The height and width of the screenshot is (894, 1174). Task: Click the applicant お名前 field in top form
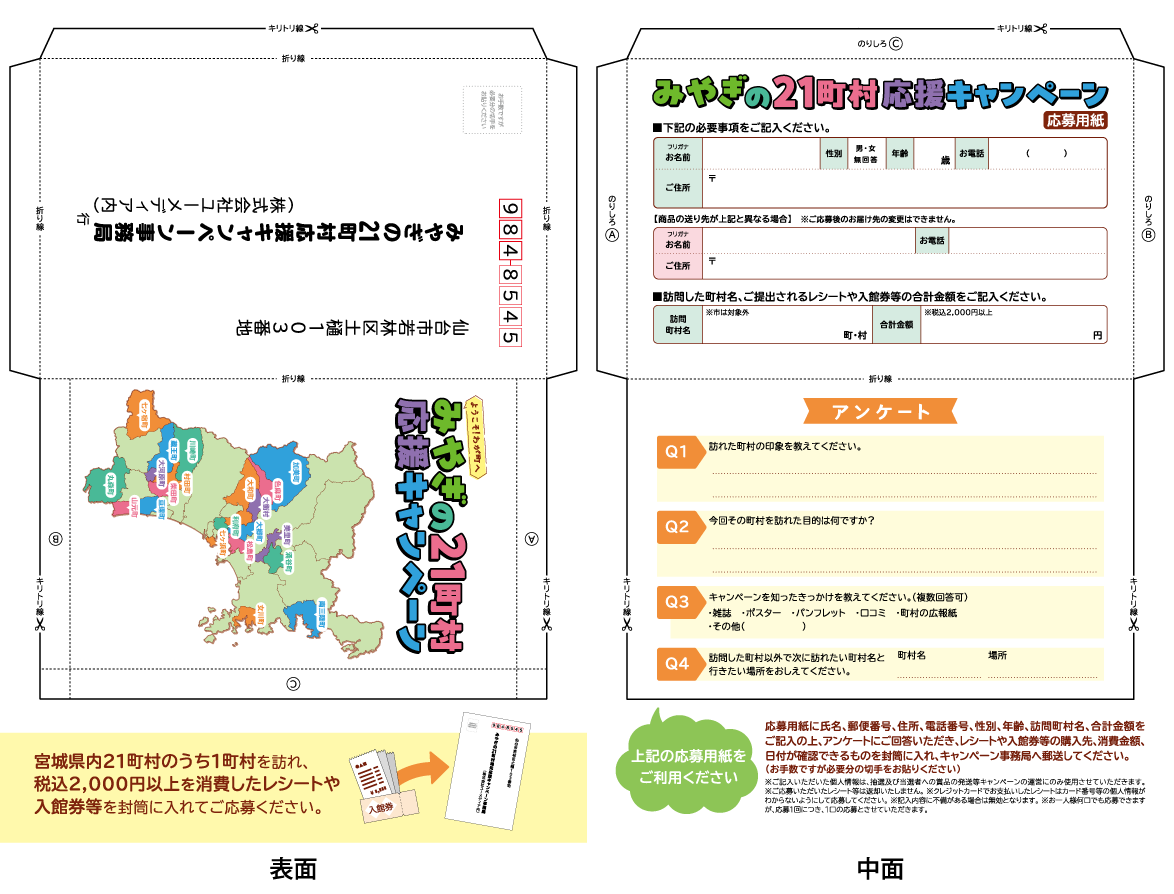coord(761,153)
